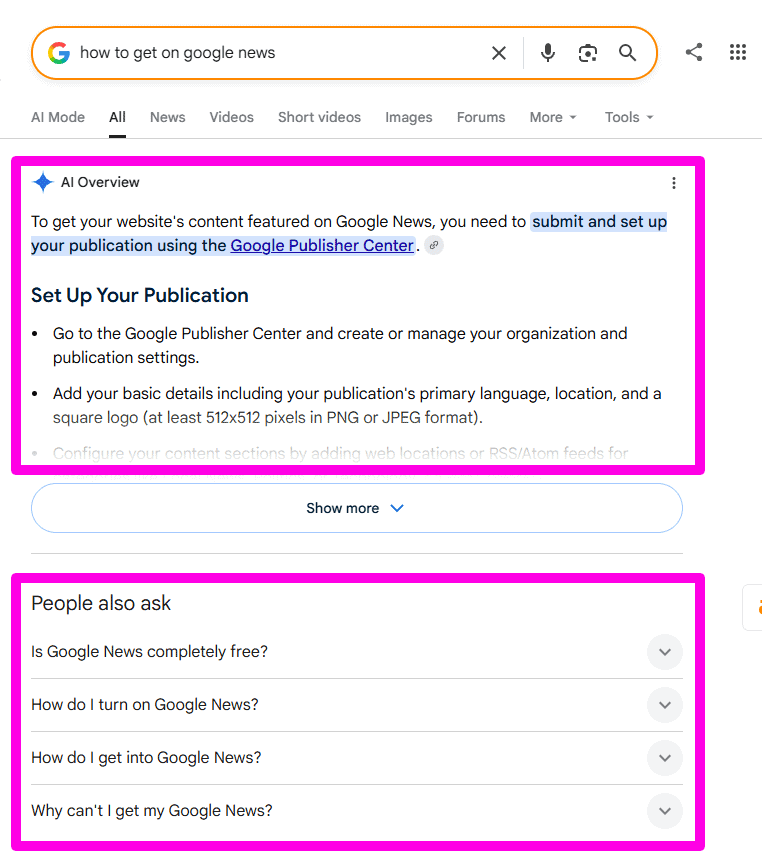This screenshot has height=854, width=762.
Task: Click the share icon
Action: pyautogui.click(x=694, y=52)
